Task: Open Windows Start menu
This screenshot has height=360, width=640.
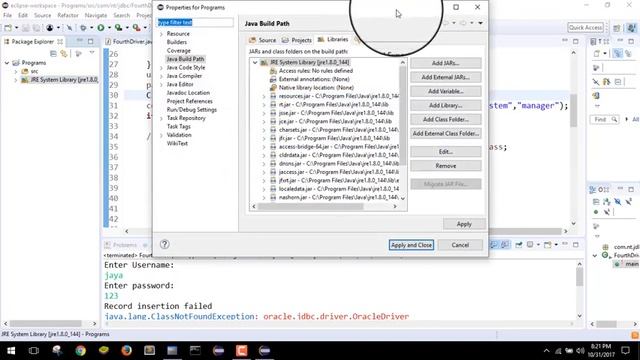Action: click(x=11, y=350)
